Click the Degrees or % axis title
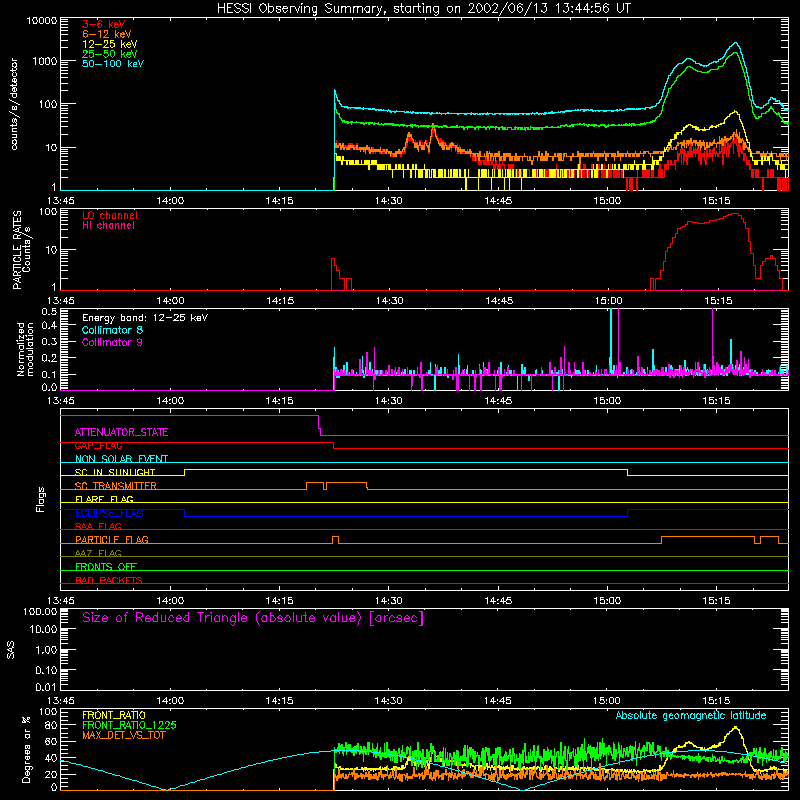The width and height of the screenshot is (800, 800). [27, 749]
